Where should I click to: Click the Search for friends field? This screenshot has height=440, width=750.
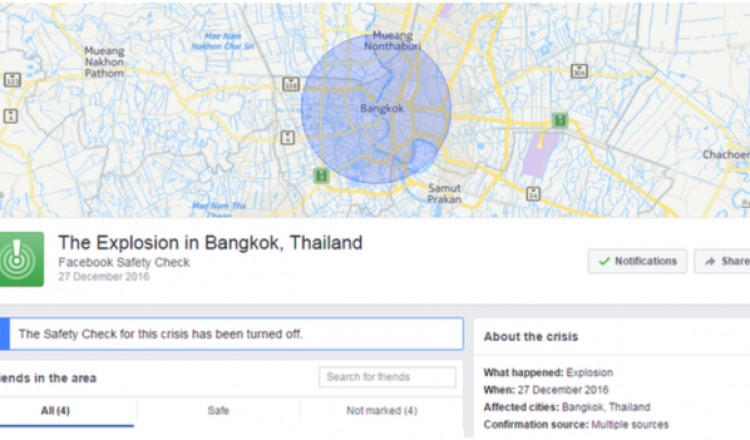386,377
